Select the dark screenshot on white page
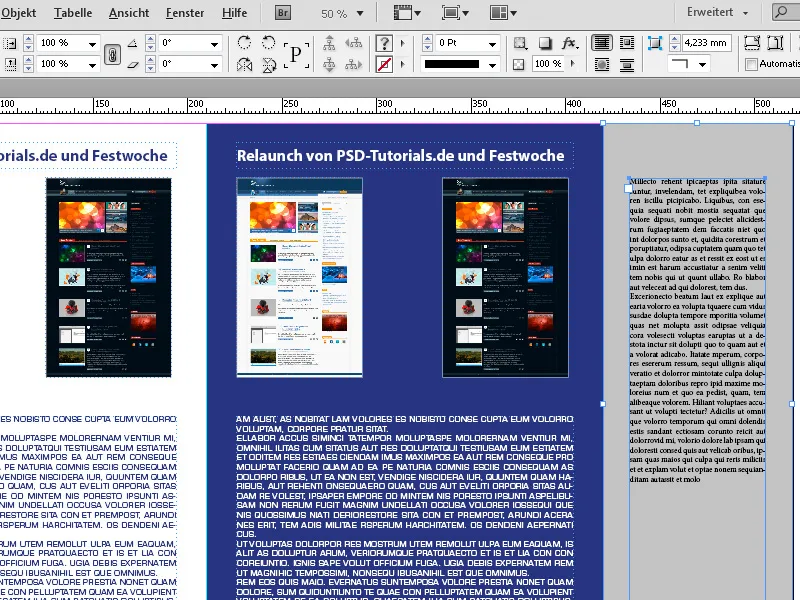The image size is (800, 600). pyautogui.click(x=109, y=278)
